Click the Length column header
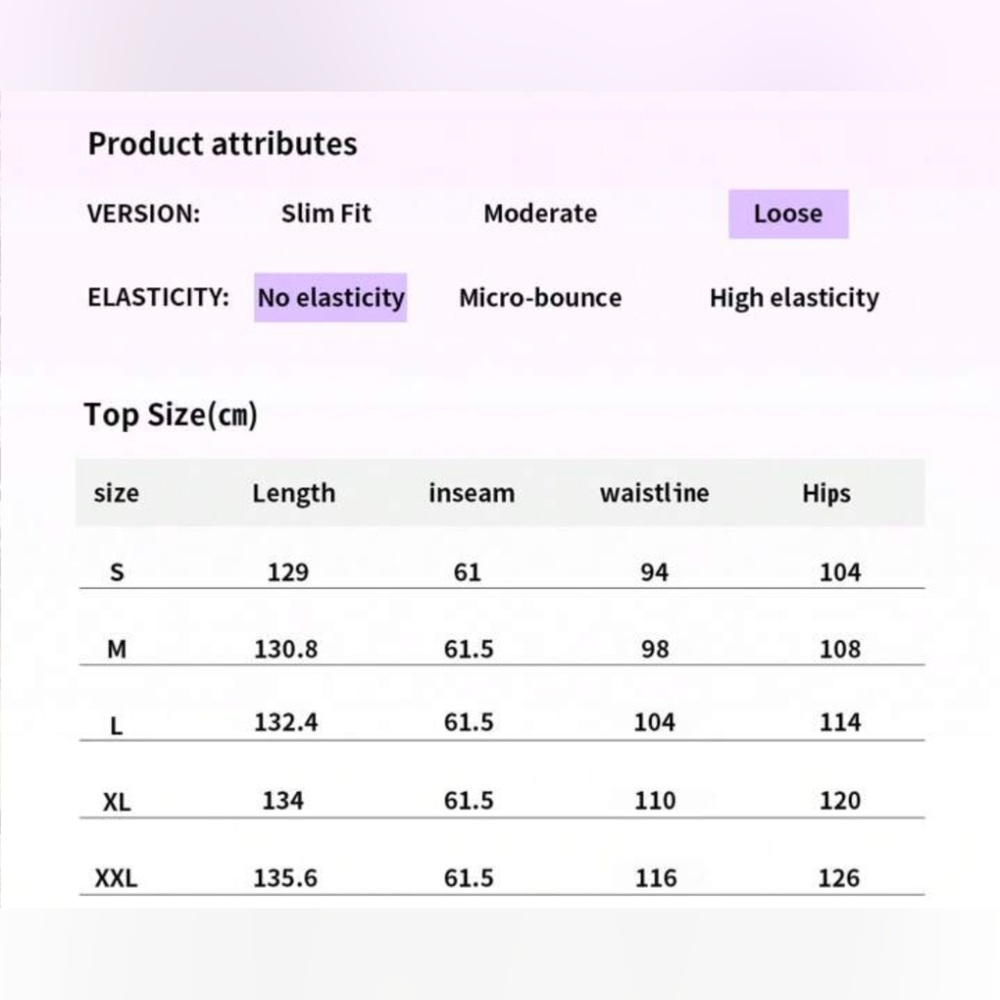1000x1000 pixels. (x=293, y=494)
